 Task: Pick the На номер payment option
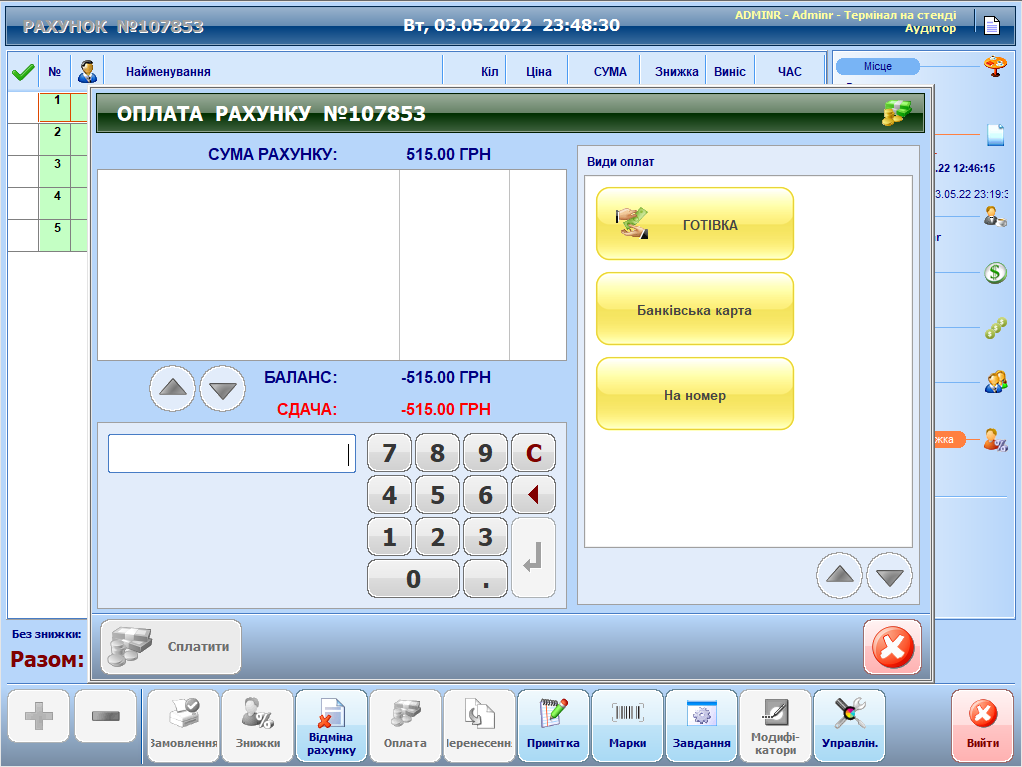point(694,394)
